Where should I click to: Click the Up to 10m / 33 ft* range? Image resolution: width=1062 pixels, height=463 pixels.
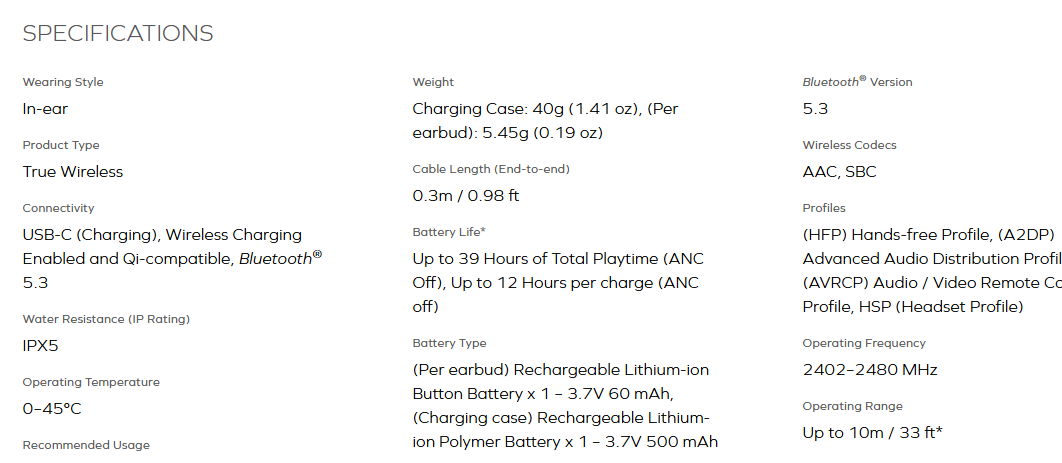click(x=872, y=433)
